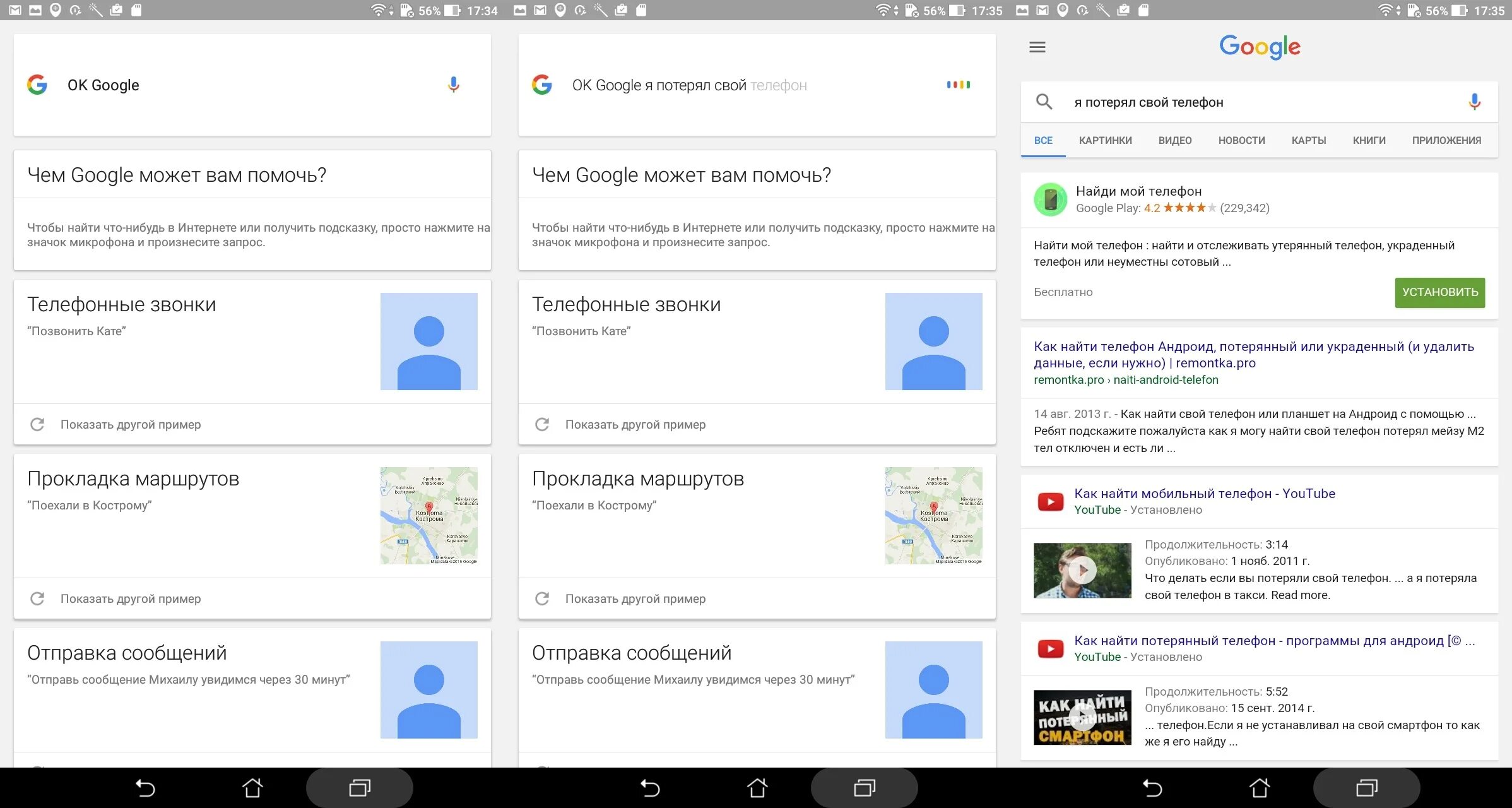Tap the microphone icon in the left screen search bar
The width and height of the screenshot is (1512, 808).
pyautogui.click(x=453, y=85)
